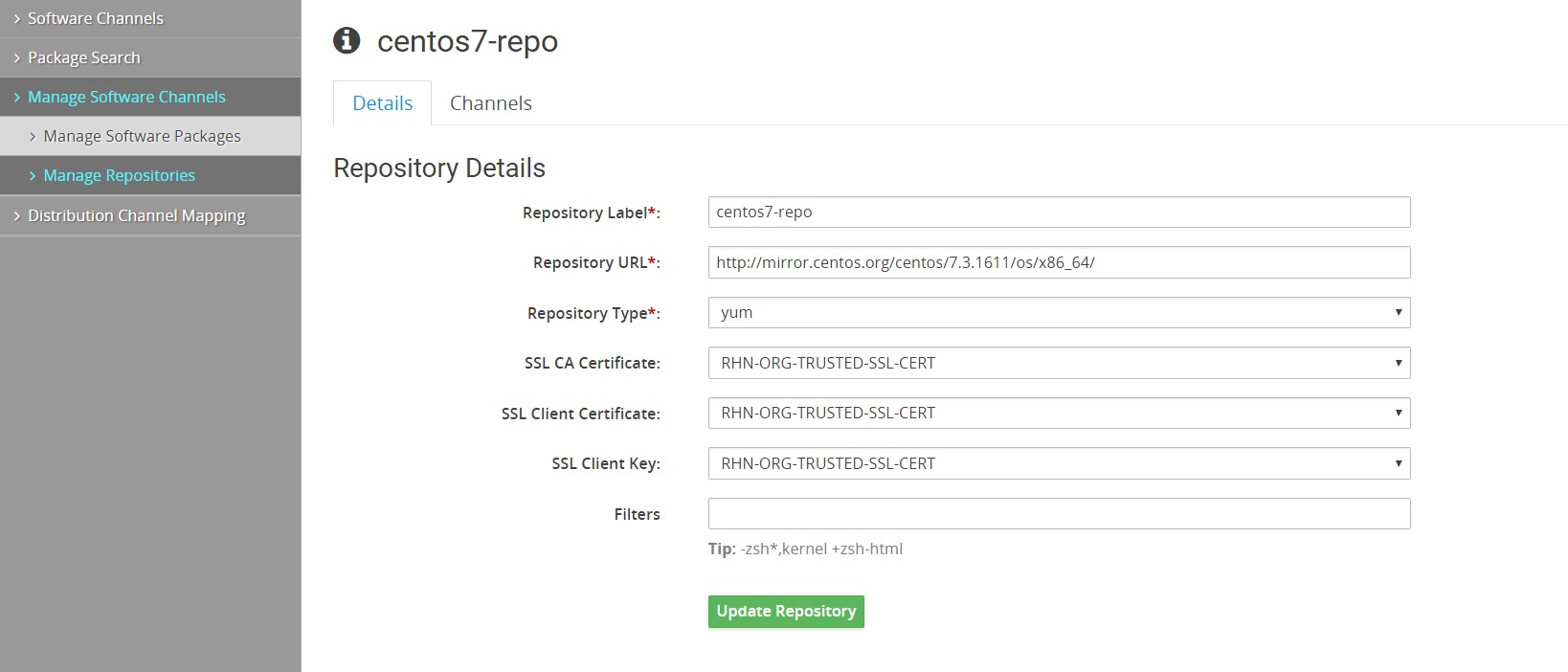Click the Repository Type* label
The width and height of the screenshot is (1568, 672).
tap(594, 313)
